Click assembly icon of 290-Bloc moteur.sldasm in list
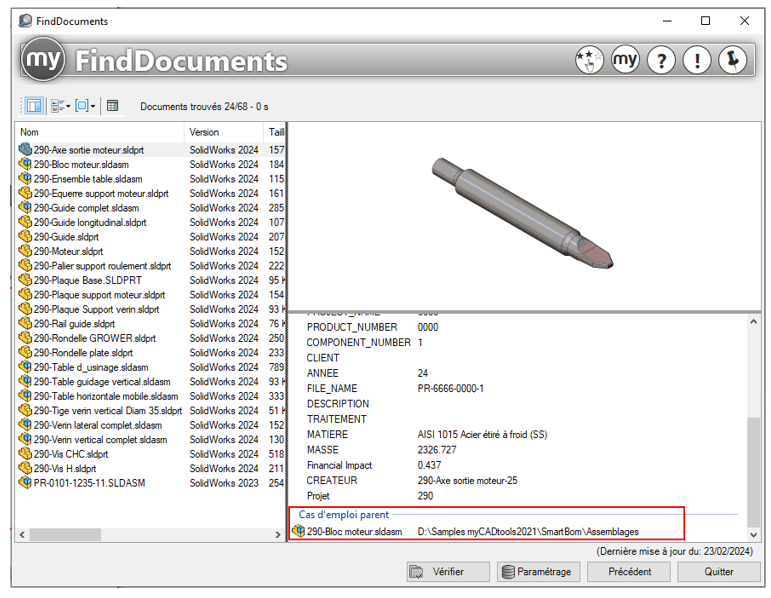Viewport: 771px width, 598px height. pyautogui.click(x=25, y=164)
